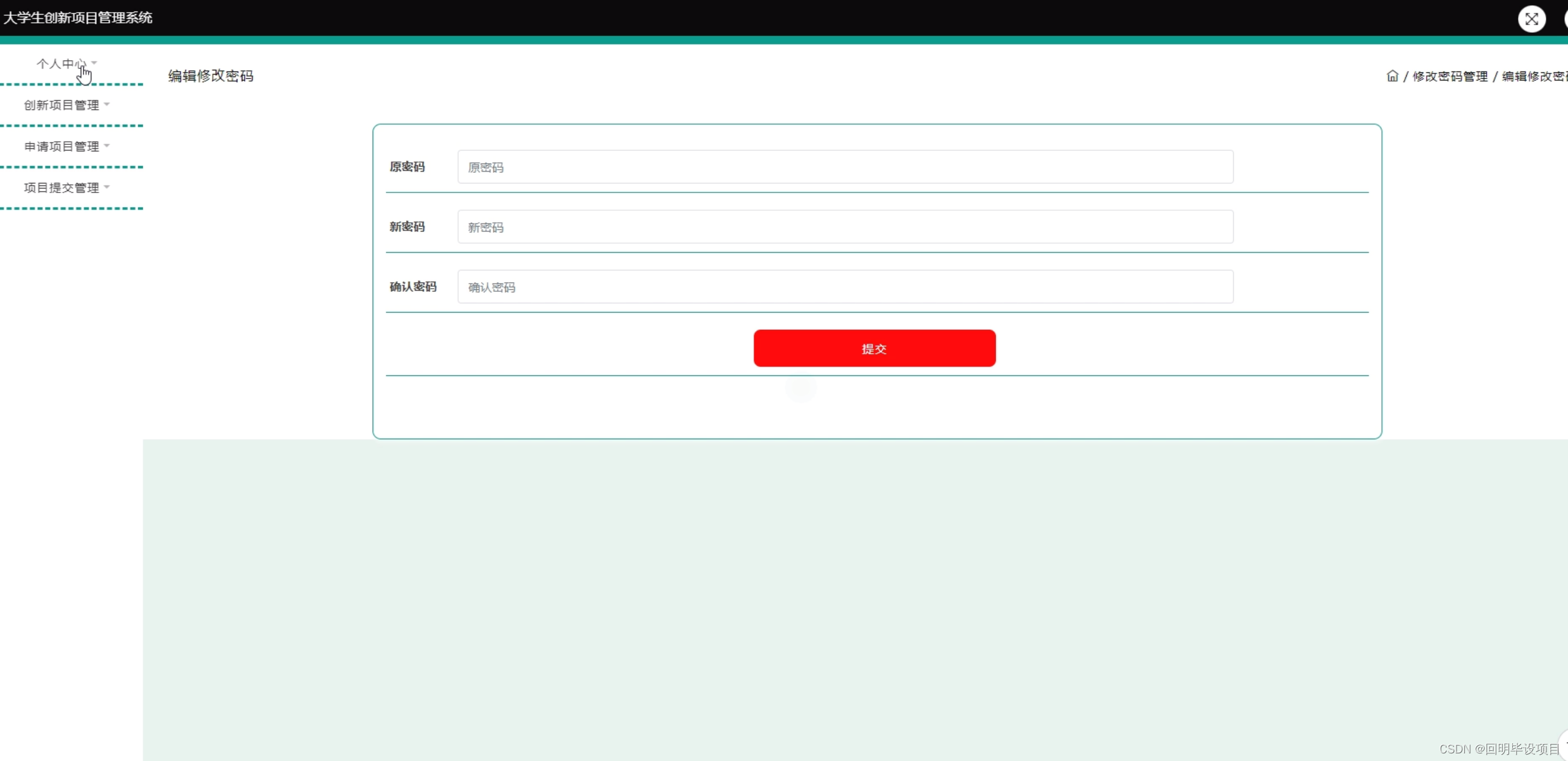Focus the 原密码 input field

tap(845, 167)
